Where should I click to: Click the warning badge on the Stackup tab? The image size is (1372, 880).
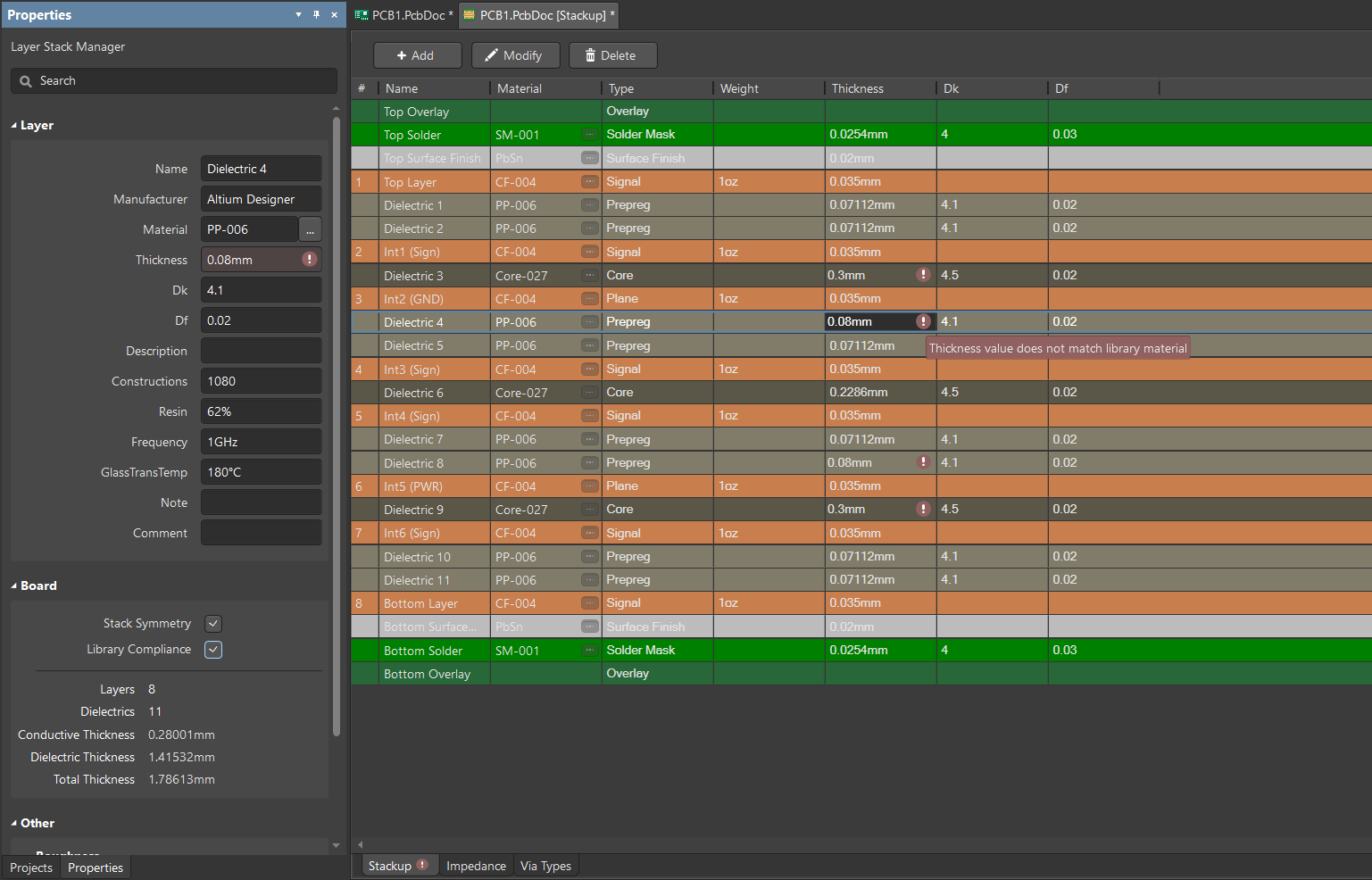click(424, 865)
